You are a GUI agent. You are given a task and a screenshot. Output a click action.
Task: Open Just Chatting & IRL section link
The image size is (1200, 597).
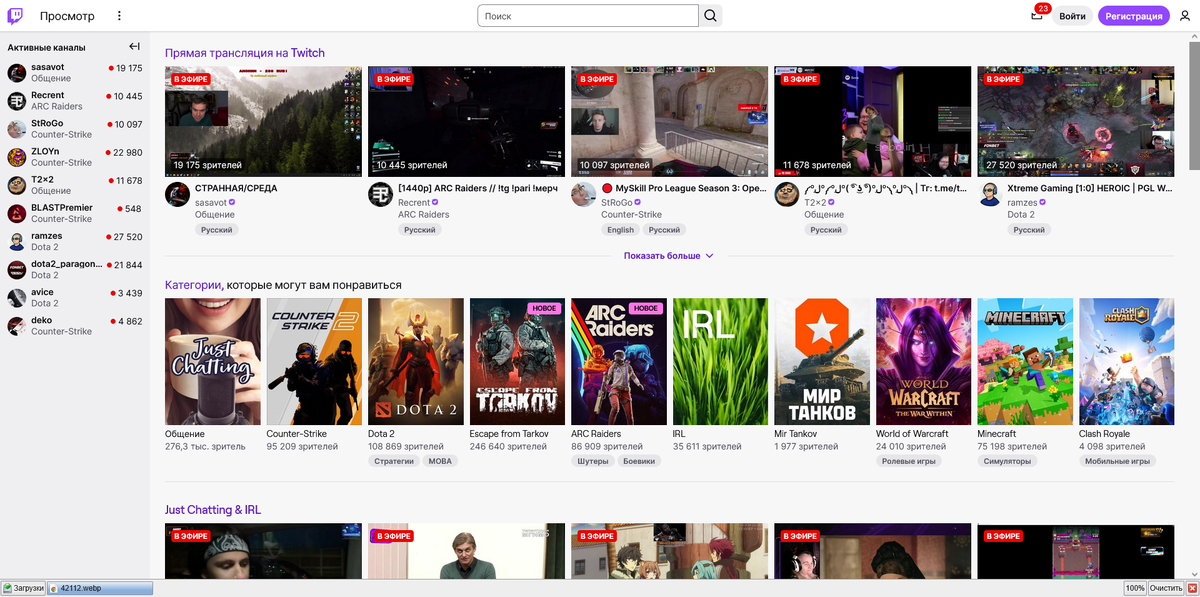point(213,510)
